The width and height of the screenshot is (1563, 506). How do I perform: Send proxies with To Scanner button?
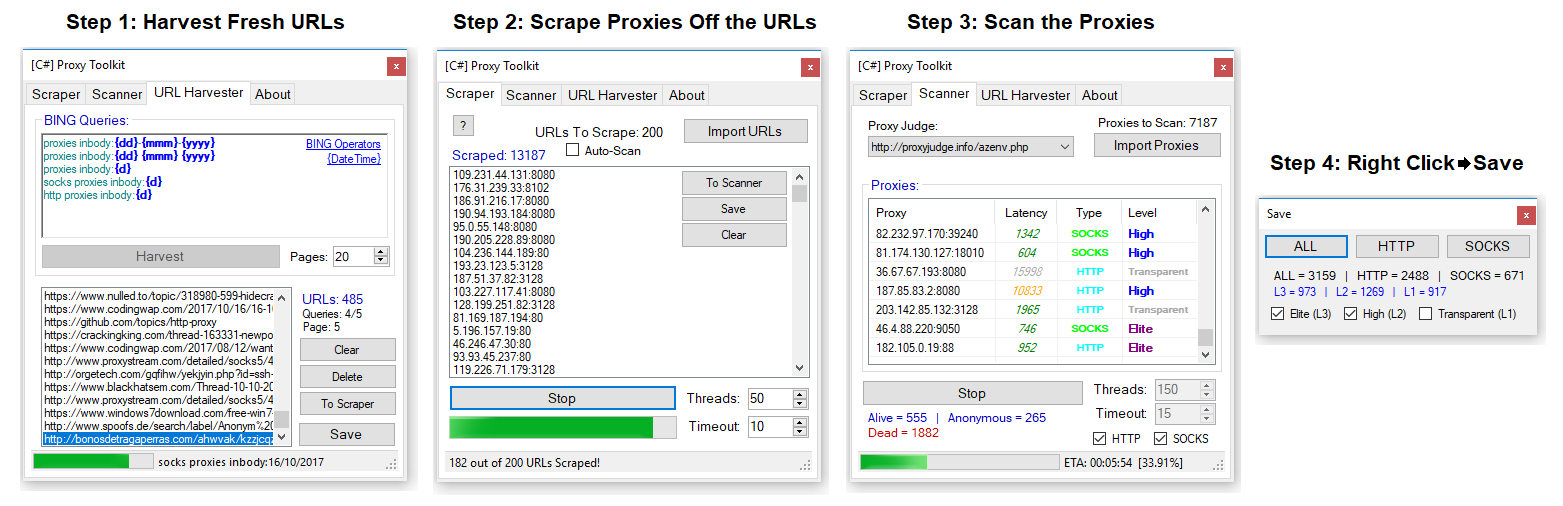coord(734,183)
